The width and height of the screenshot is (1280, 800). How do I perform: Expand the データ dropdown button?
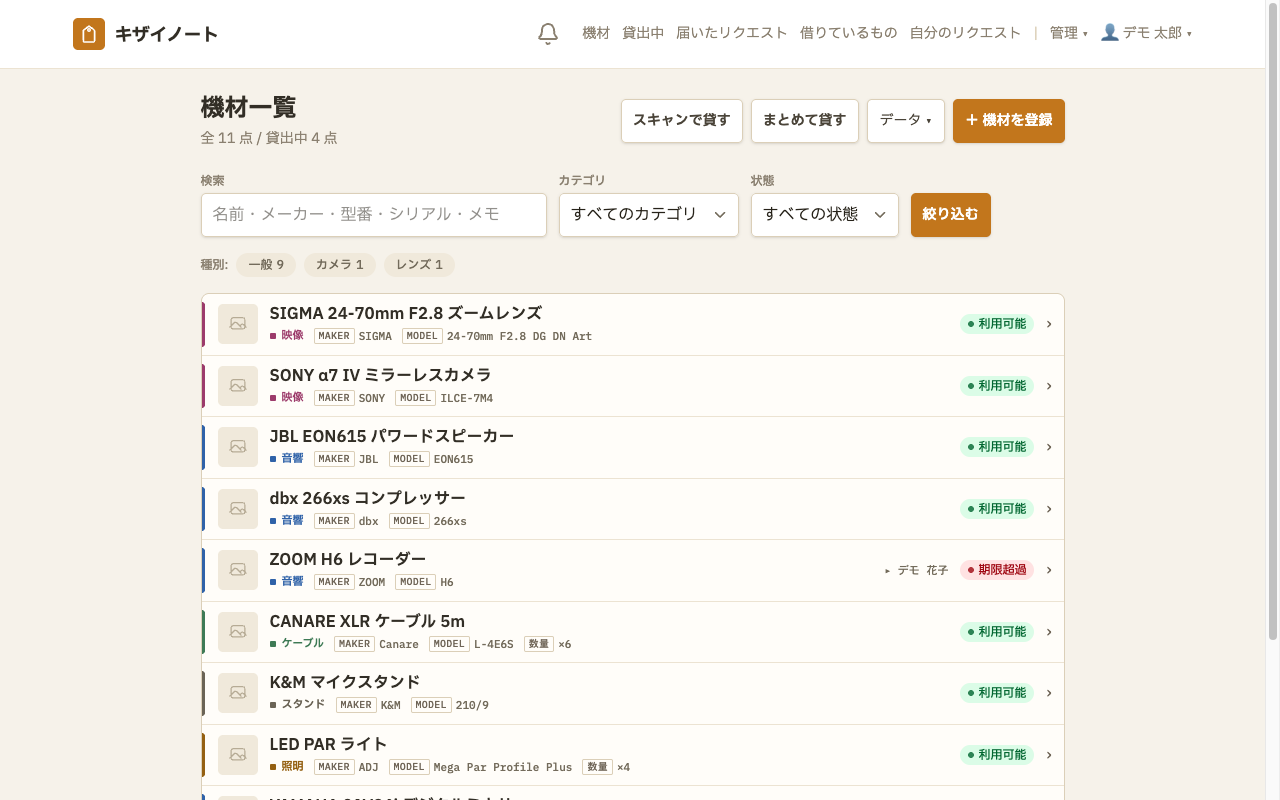tap(906, 121)
